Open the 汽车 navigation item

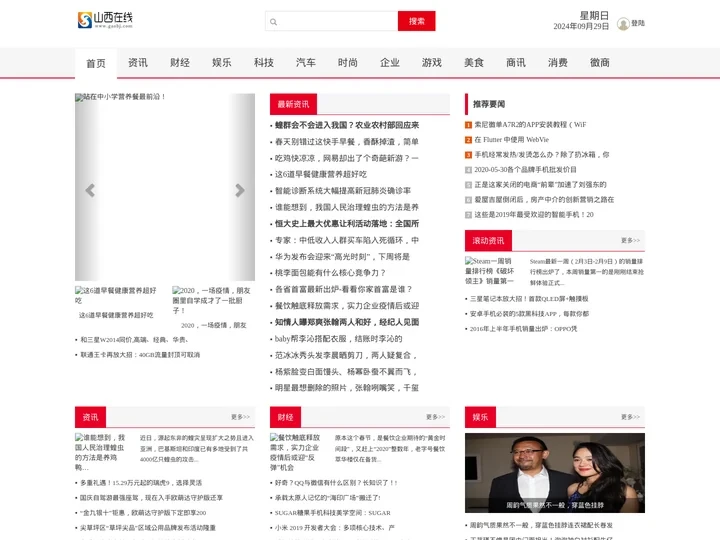(306, 63)
